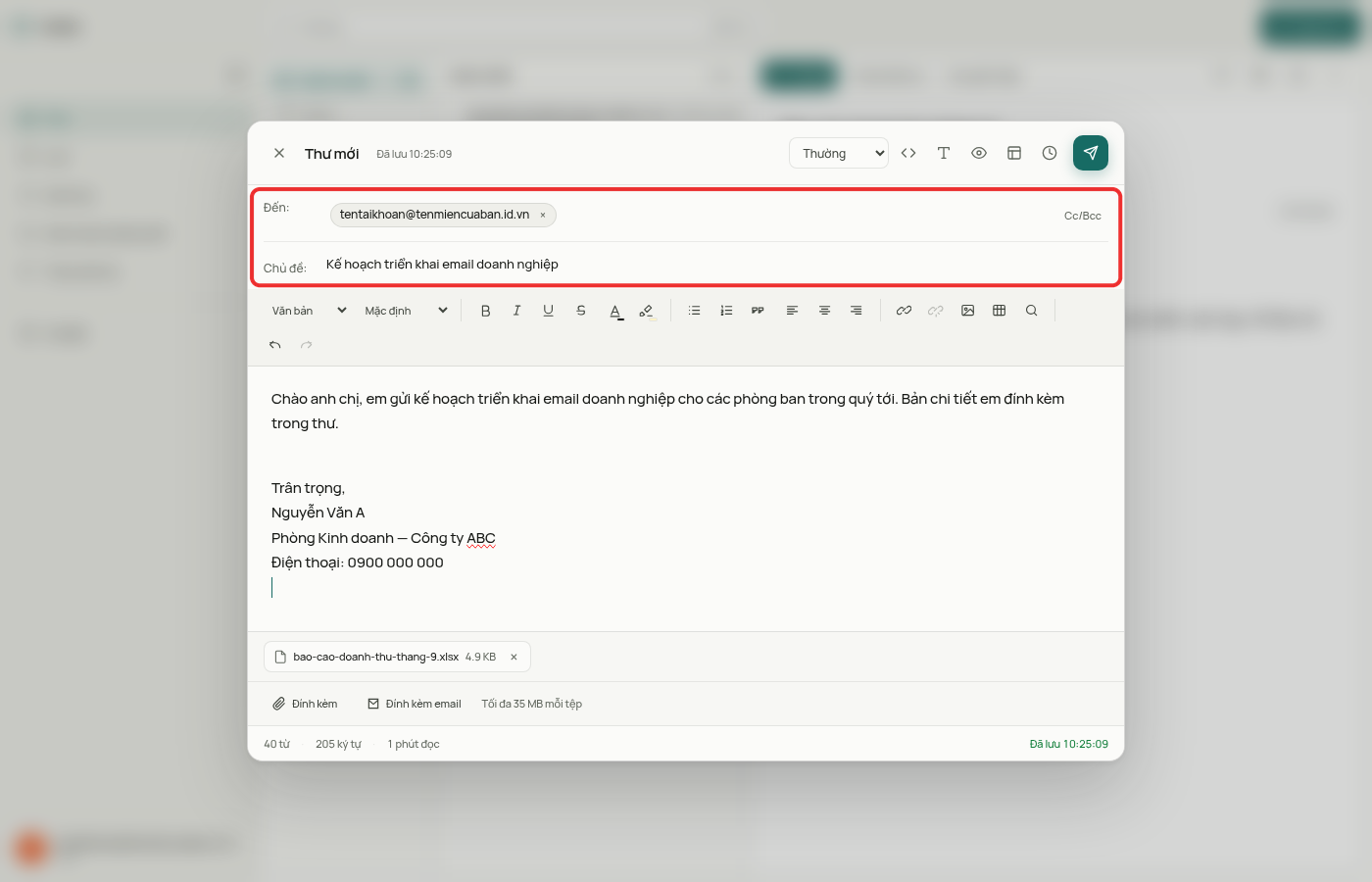Align text to the left
This screenshot has width=1372, height=882.
(x=792, y=311)
